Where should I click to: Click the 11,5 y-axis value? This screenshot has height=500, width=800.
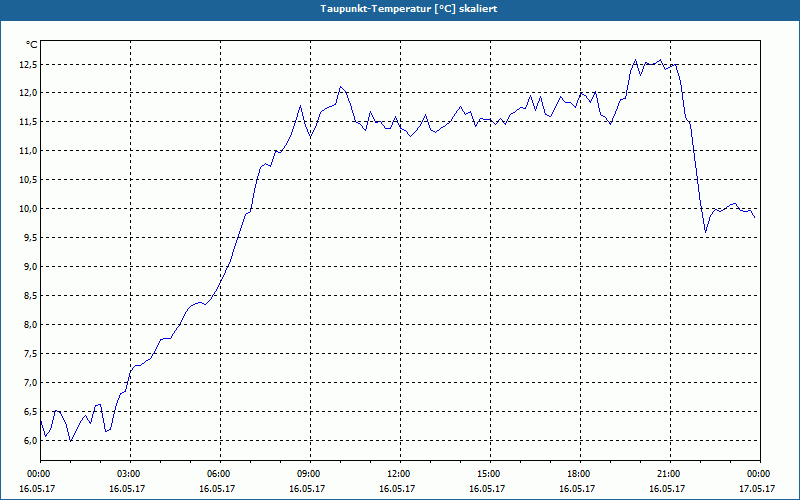28,121
